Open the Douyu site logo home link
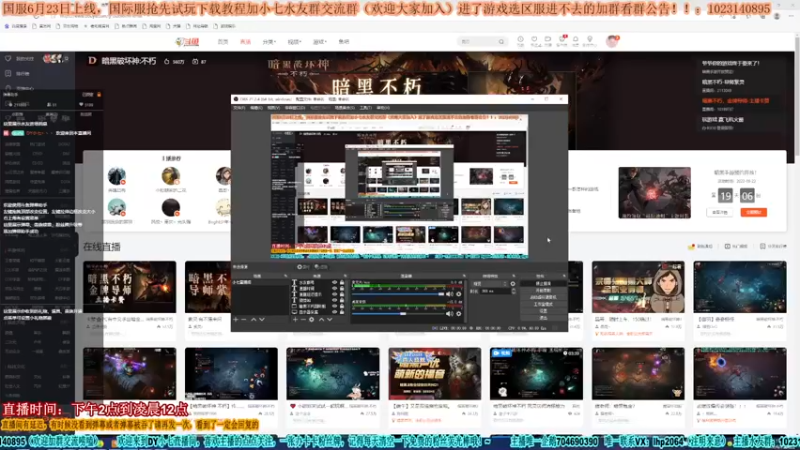The width and height of the screenshot is (800, 450). tap(187, 42)
